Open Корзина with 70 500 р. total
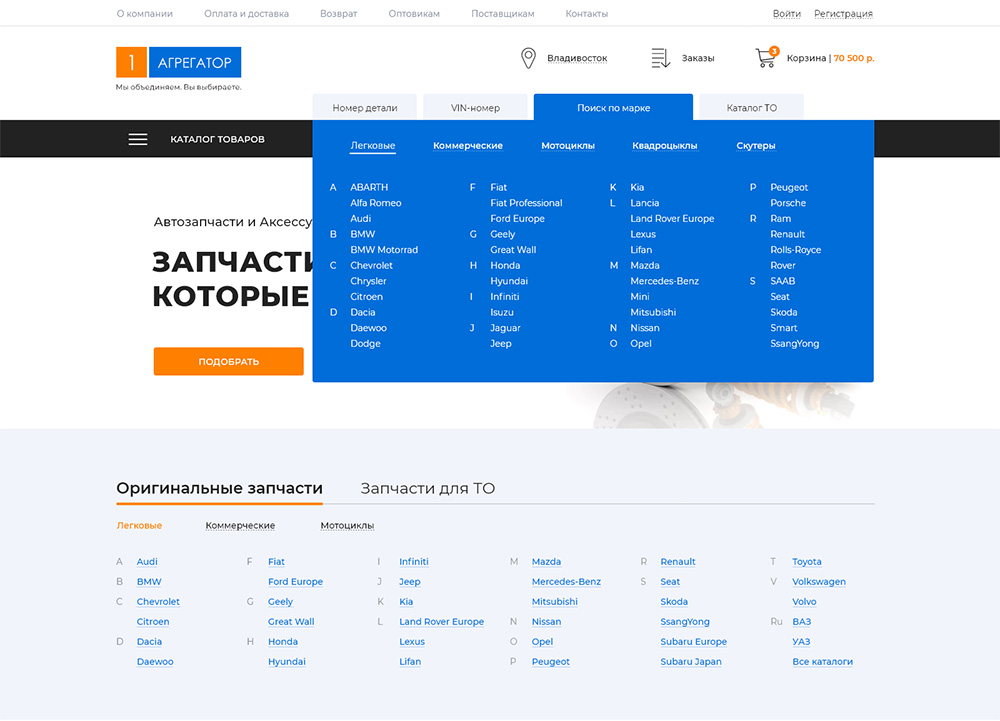Screen dimensions: 1000x721 [830, 58]
